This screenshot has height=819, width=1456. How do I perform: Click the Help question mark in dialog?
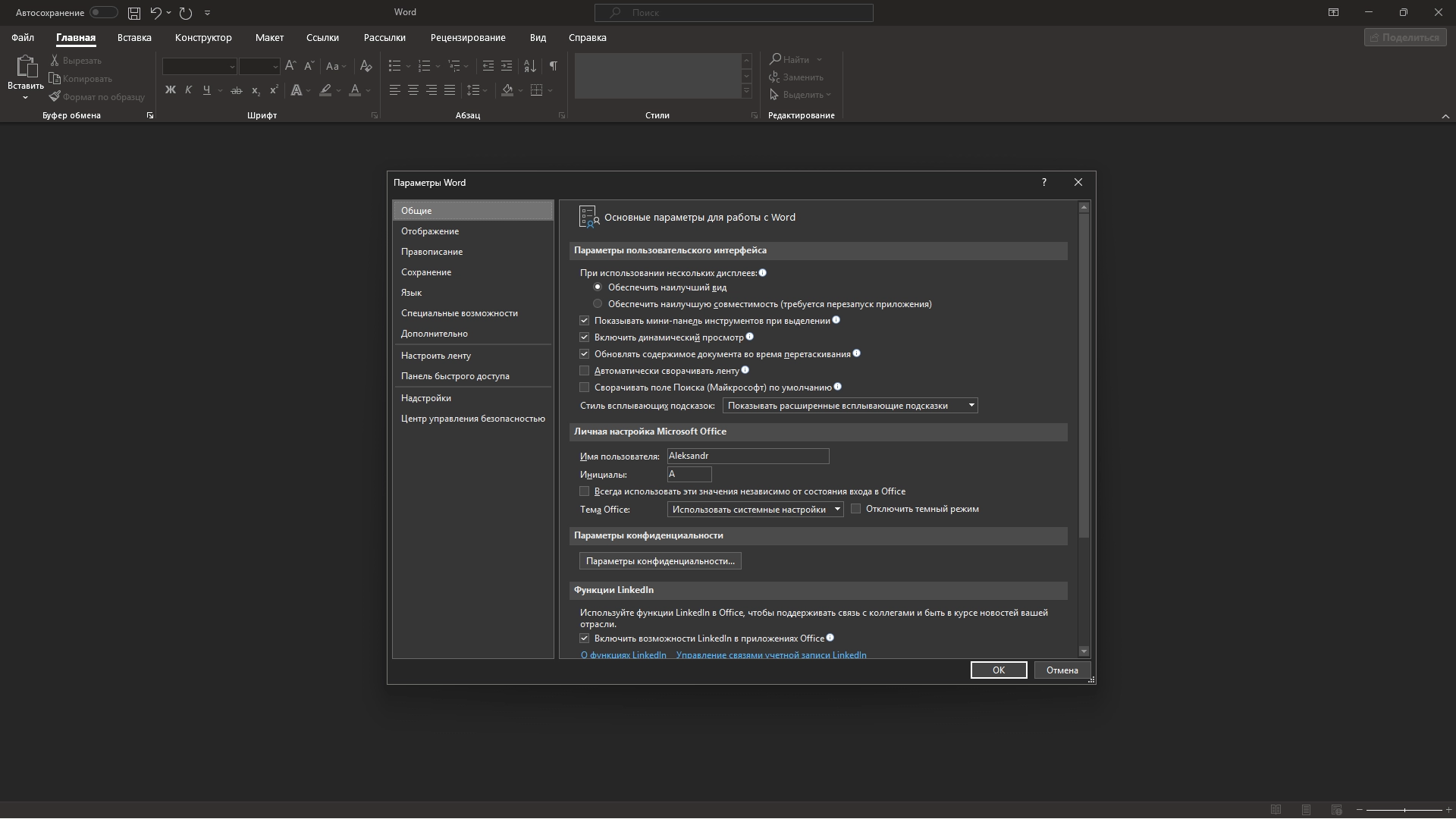[x=1044, y=183]
